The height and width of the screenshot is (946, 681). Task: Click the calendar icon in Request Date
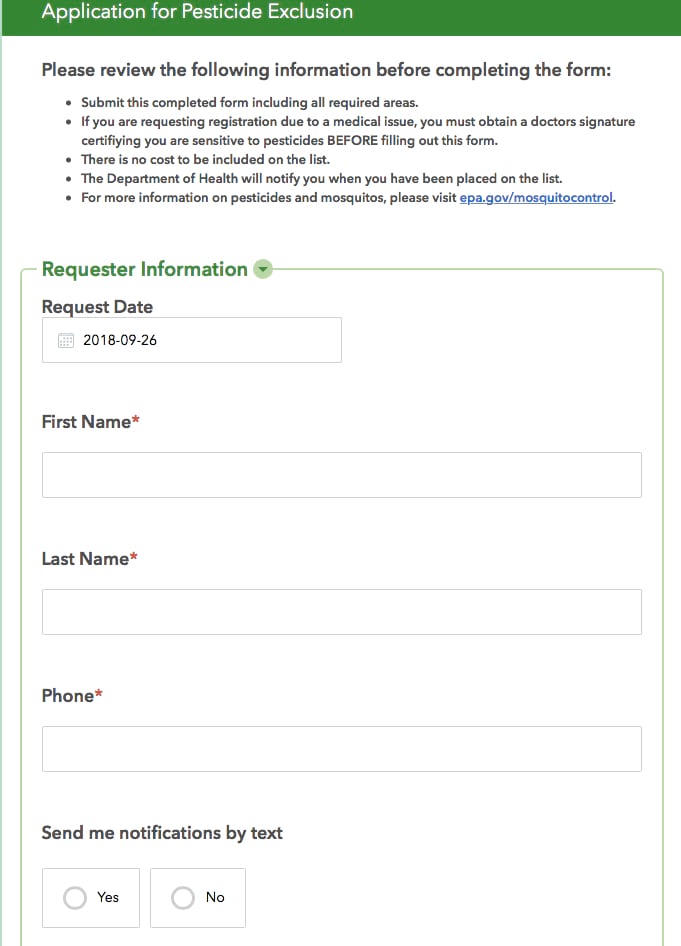[x=66, y=340]
